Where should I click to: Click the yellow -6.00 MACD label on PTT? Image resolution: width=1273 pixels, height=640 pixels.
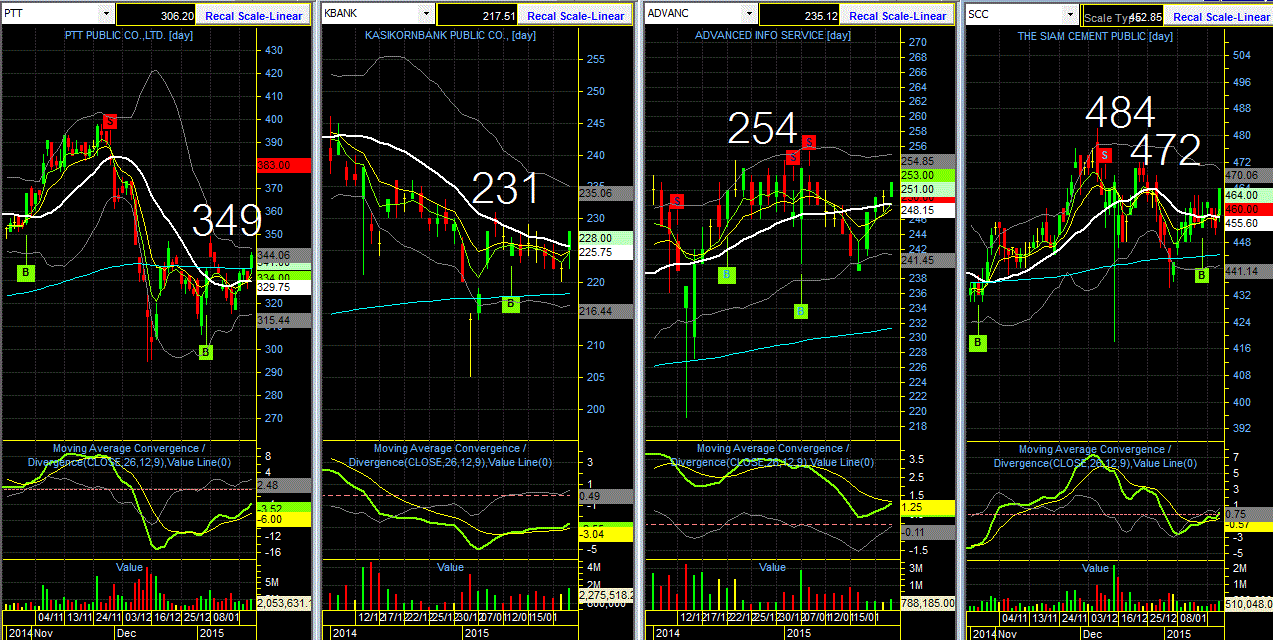tap(286, 519)
